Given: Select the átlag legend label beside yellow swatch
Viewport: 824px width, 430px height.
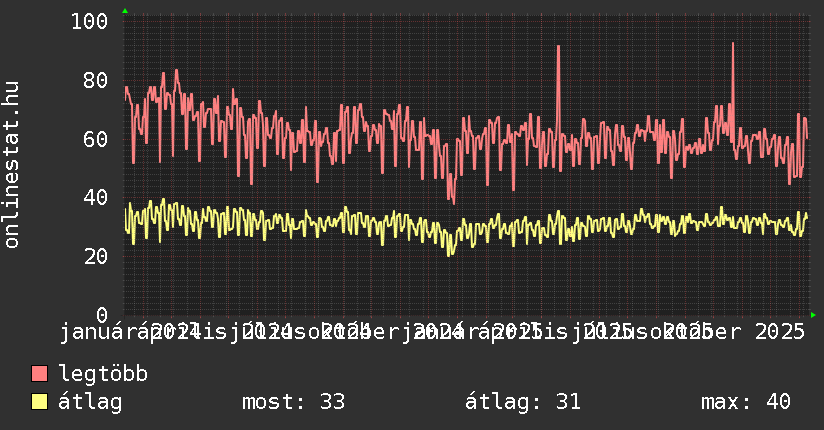Looking at the screenshot, I should click(91, 402).
